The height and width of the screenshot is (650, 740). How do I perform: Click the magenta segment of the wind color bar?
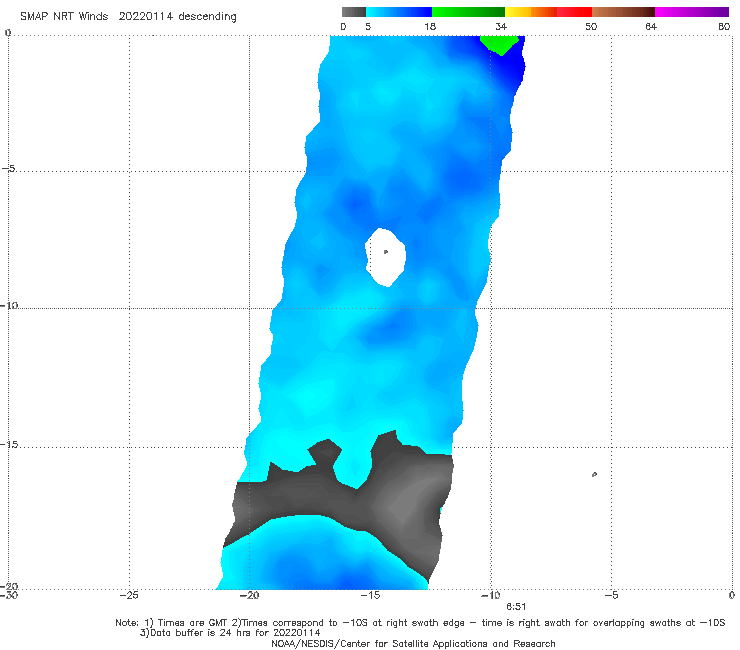[692, 12]
